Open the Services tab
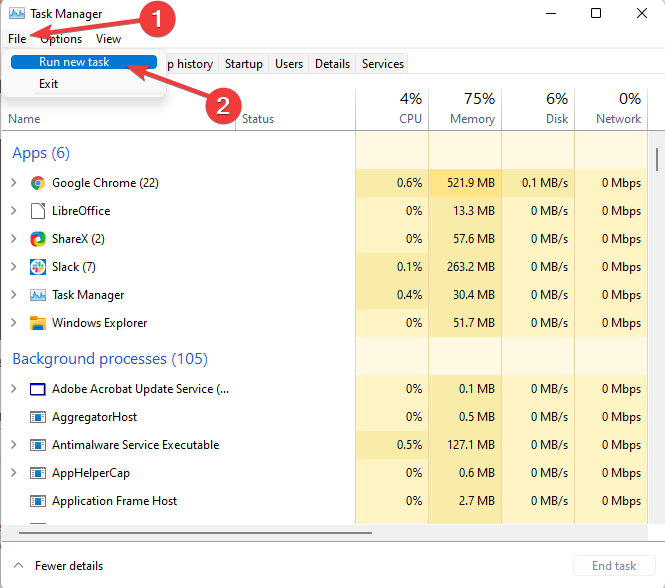 click(x=383, y=64)
